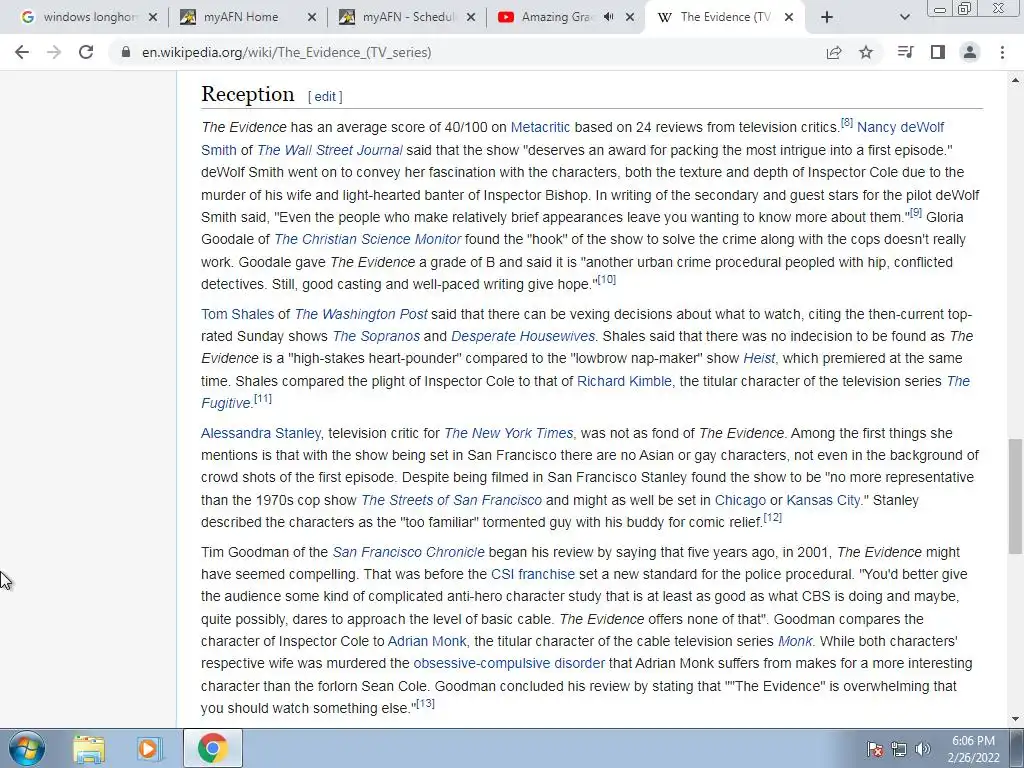Open The Christian Science Monitor link
The image size is (1024, 768).
tap(368, 240)
